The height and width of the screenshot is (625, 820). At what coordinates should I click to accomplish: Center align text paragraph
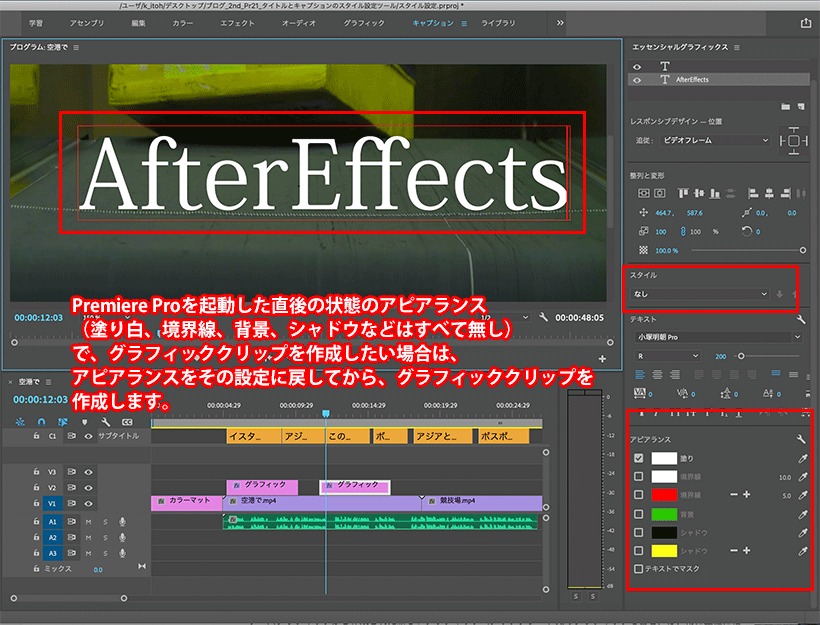tap(657, 374)
